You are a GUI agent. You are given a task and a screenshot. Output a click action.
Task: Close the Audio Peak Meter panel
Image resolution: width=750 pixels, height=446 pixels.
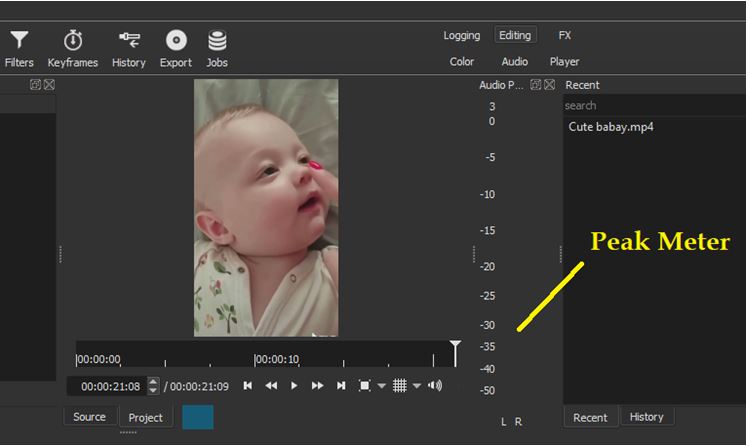point(550,85)
